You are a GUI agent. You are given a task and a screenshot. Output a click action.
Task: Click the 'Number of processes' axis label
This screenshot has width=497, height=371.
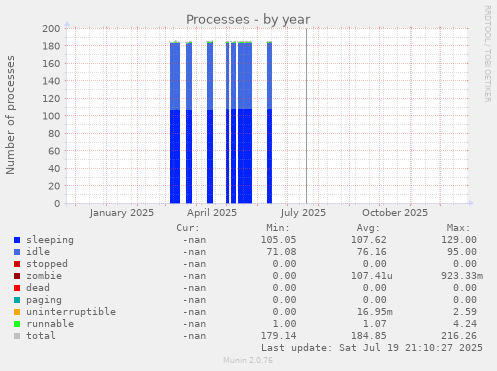coord(10,115)
